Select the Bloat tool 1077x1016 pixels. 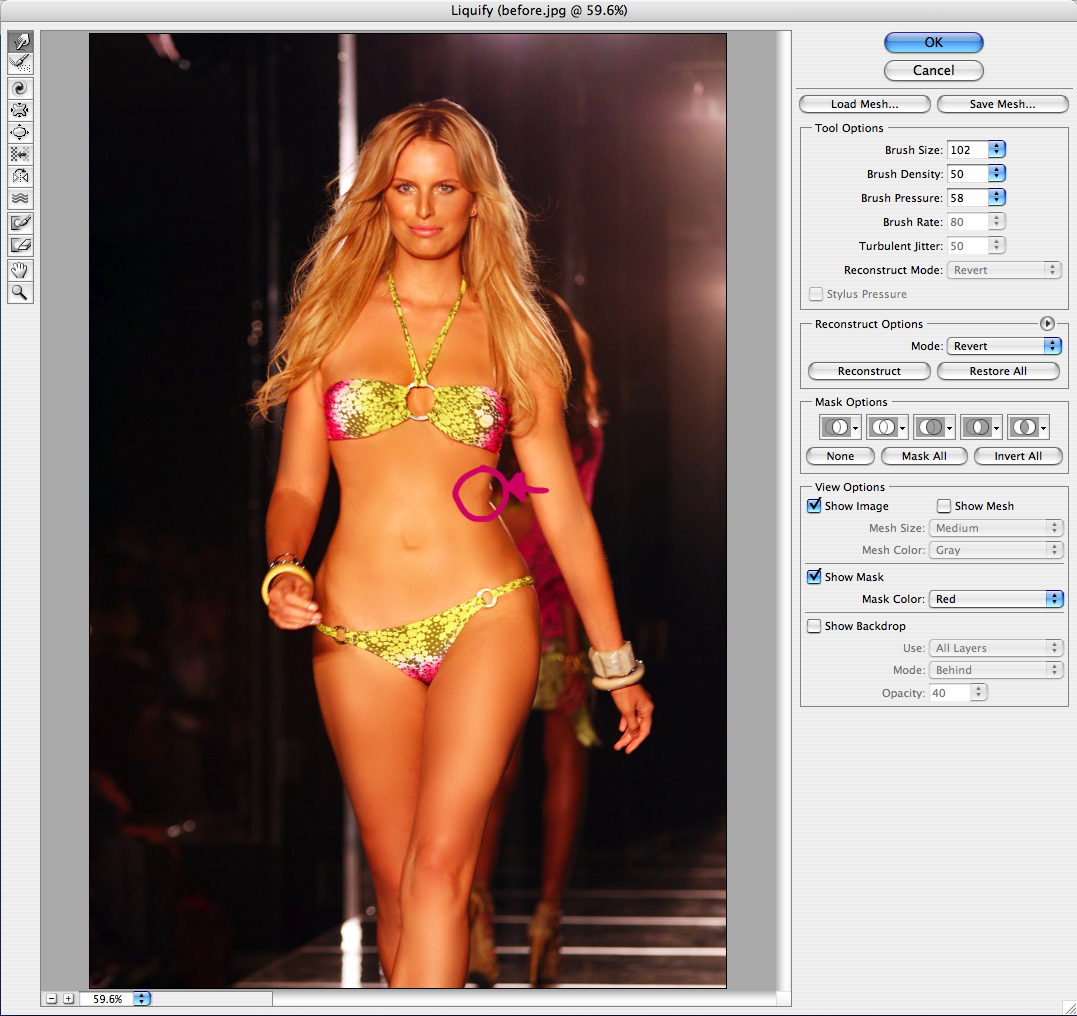21,132
